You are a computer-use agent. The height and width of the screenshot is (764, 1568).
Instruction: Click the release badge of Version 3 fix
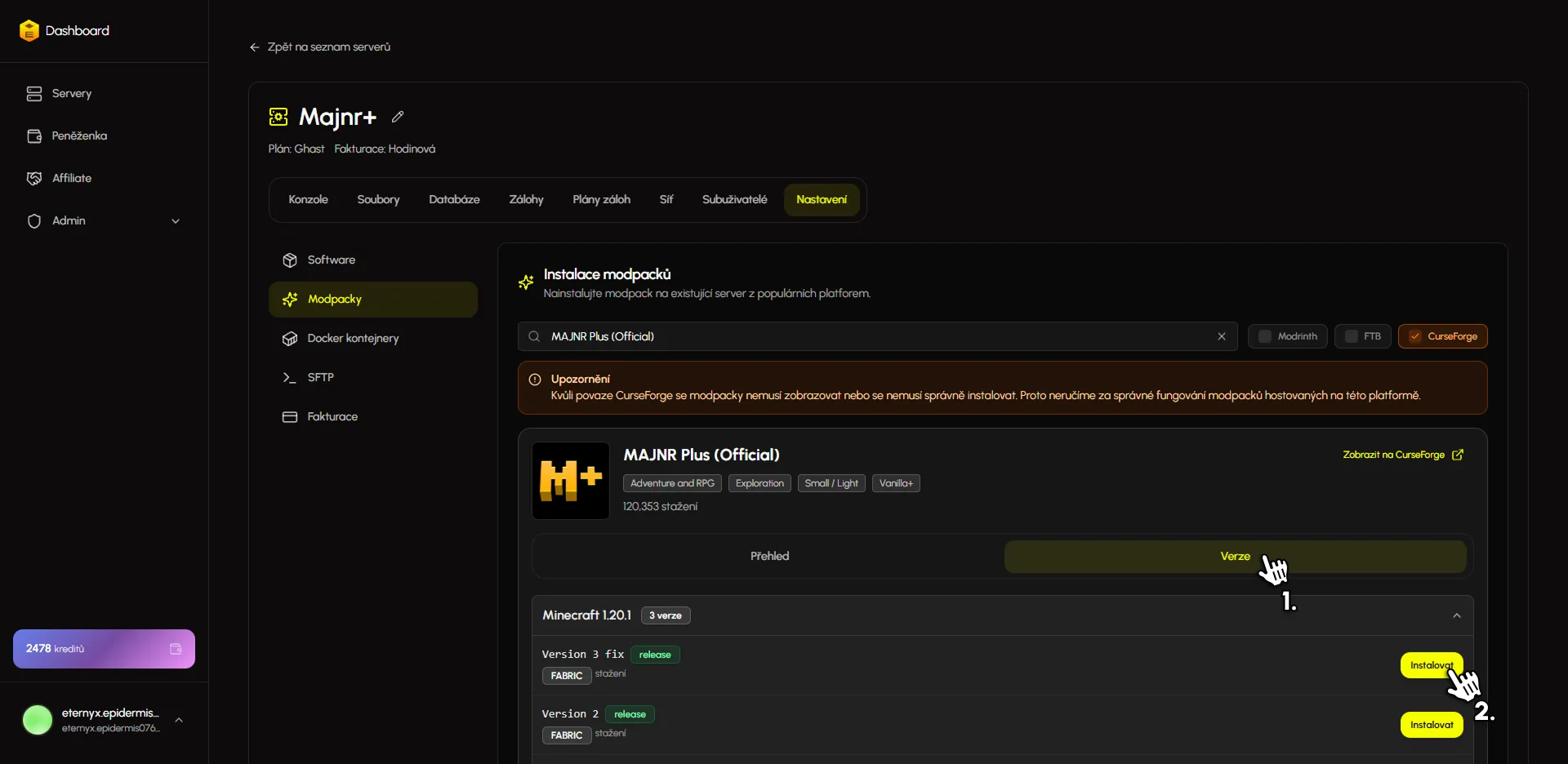655,655
